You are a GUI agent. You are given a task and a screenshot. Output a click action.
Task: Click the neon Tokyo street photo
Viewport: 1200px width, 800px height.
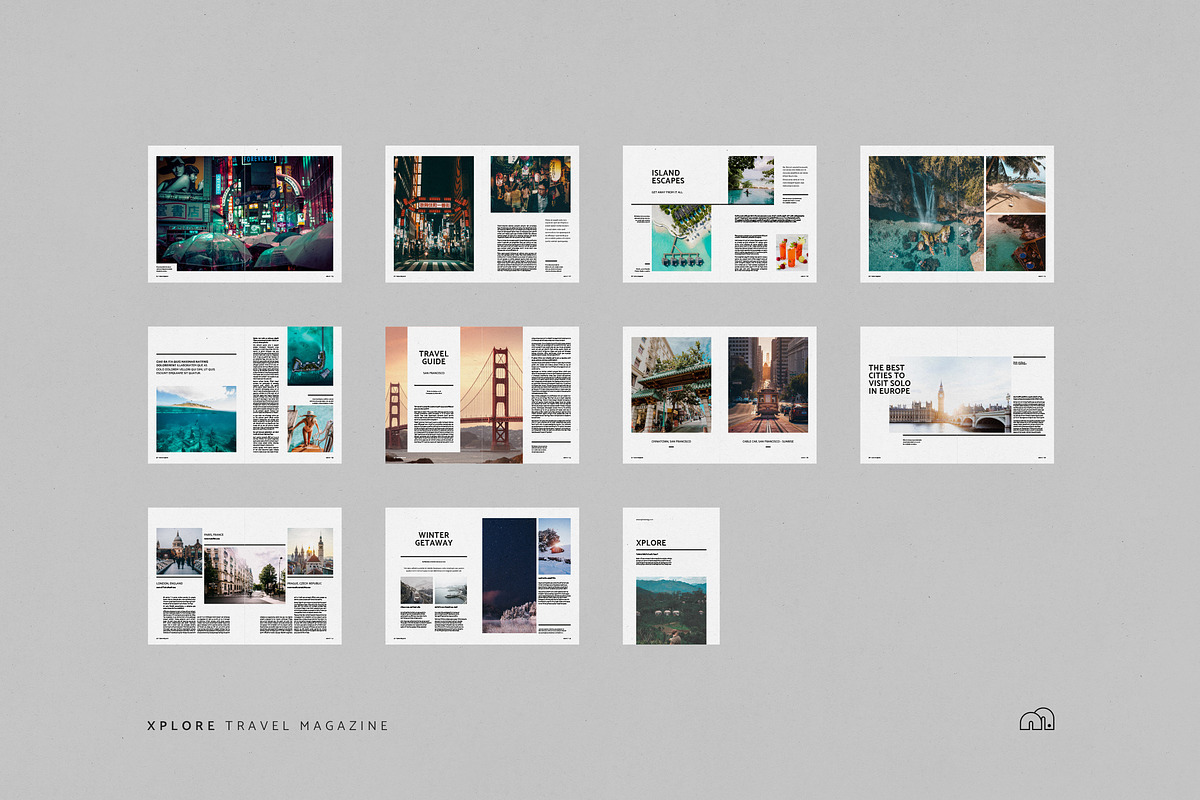245,213
